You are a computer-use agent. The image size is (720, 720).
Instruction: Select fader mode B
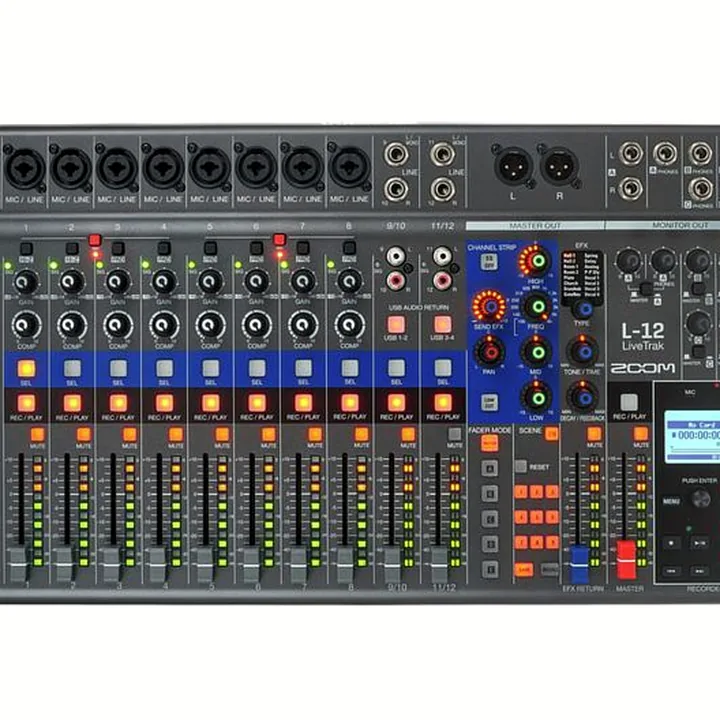pyautogui.click(x=490, y=494)
